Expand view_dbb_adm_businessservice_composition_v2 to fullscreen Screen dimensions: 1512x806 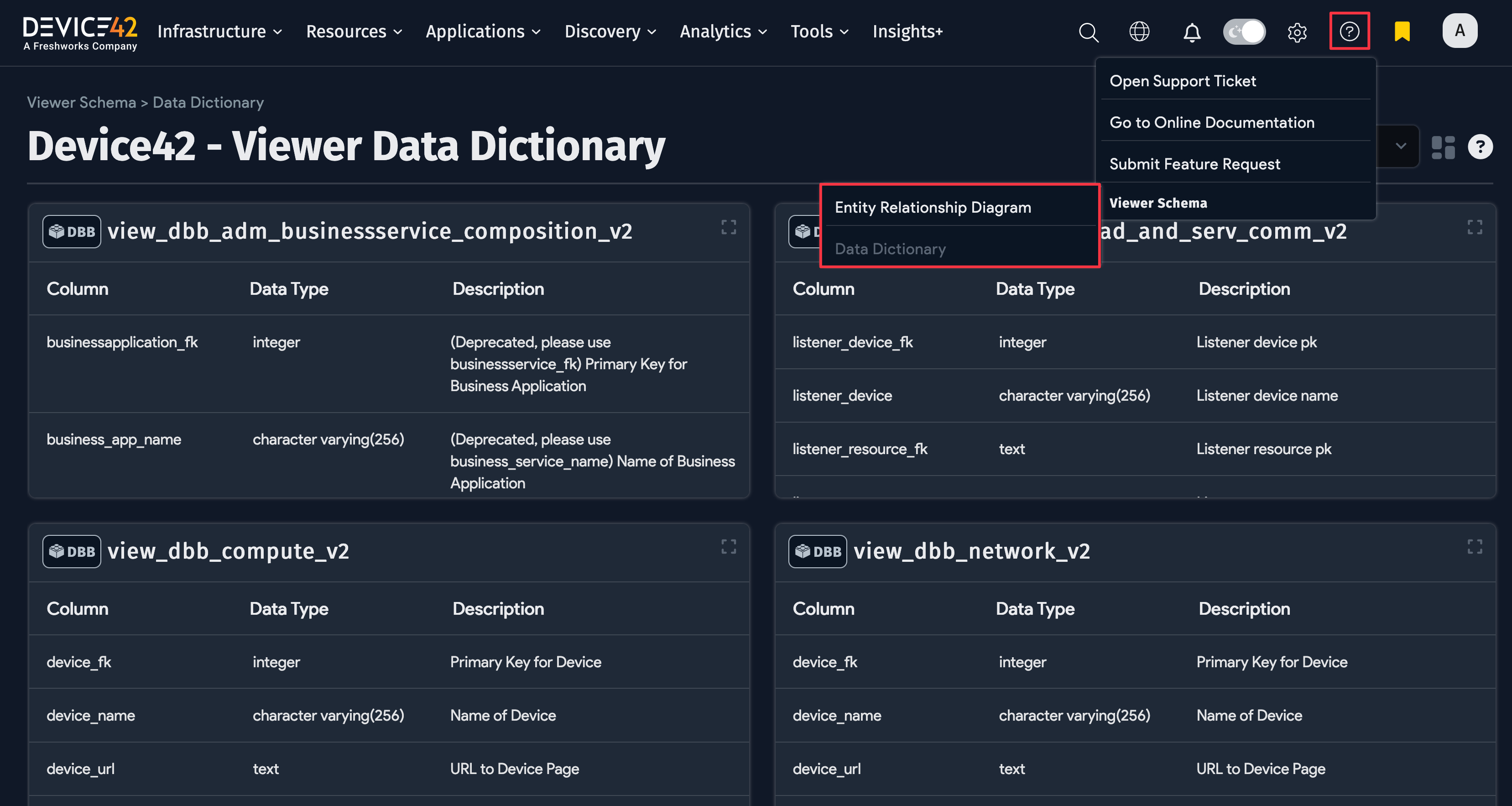729,228
